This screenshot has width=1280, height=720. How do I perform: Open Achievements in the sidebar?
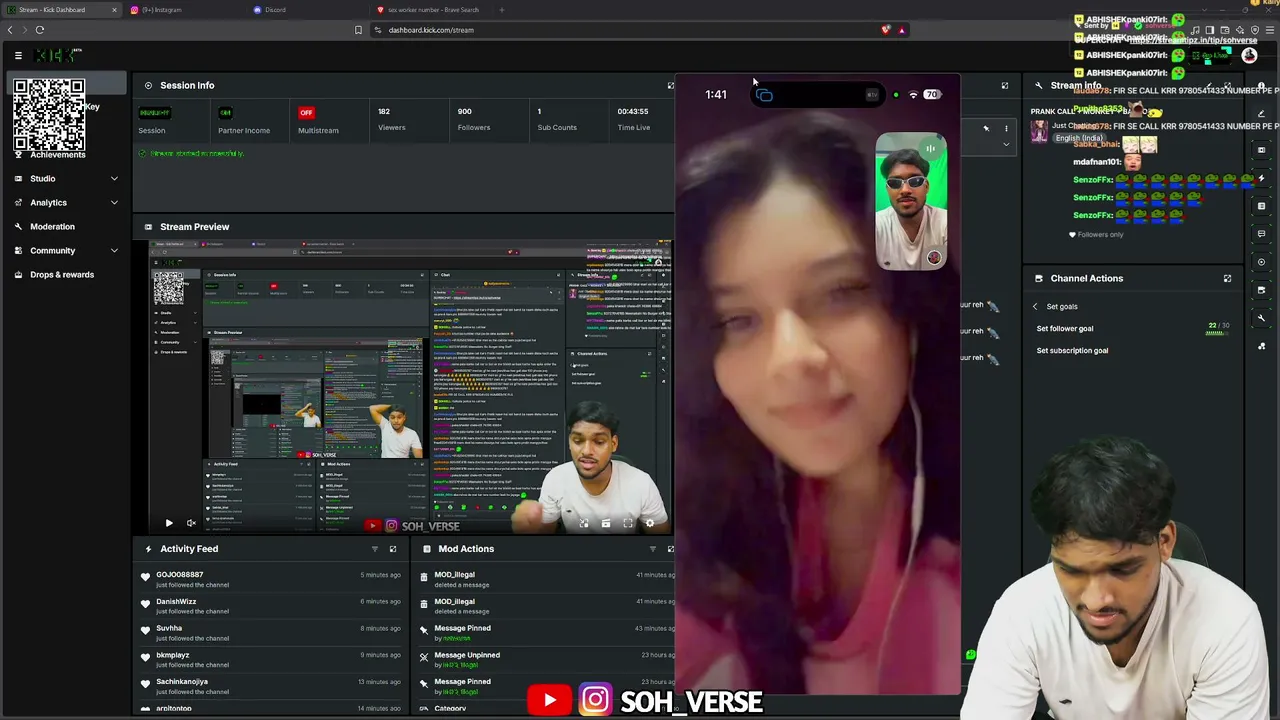coord(58,155)
